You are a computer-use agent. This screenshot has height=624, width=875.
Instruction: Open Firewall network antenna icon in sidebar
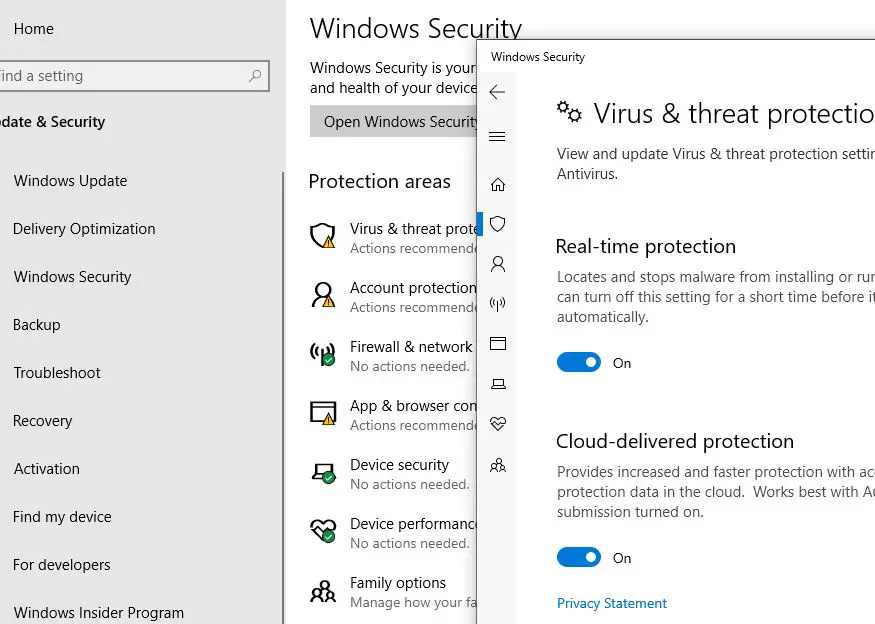497,304
